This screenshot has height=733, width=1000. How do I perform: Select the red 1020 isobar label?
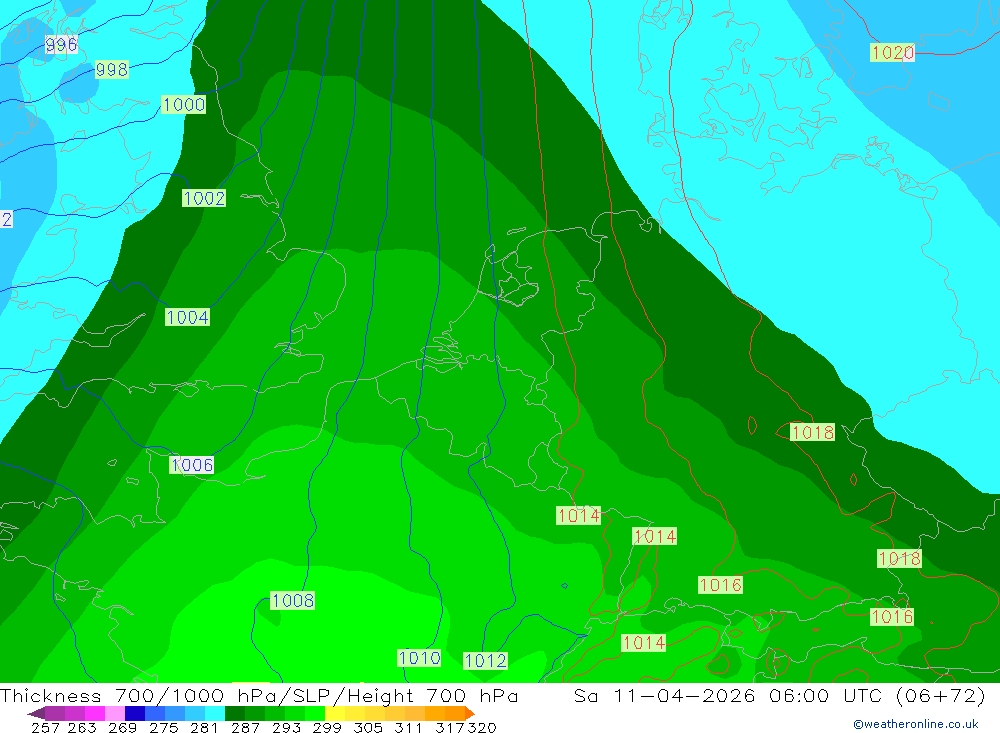[892, 52]
